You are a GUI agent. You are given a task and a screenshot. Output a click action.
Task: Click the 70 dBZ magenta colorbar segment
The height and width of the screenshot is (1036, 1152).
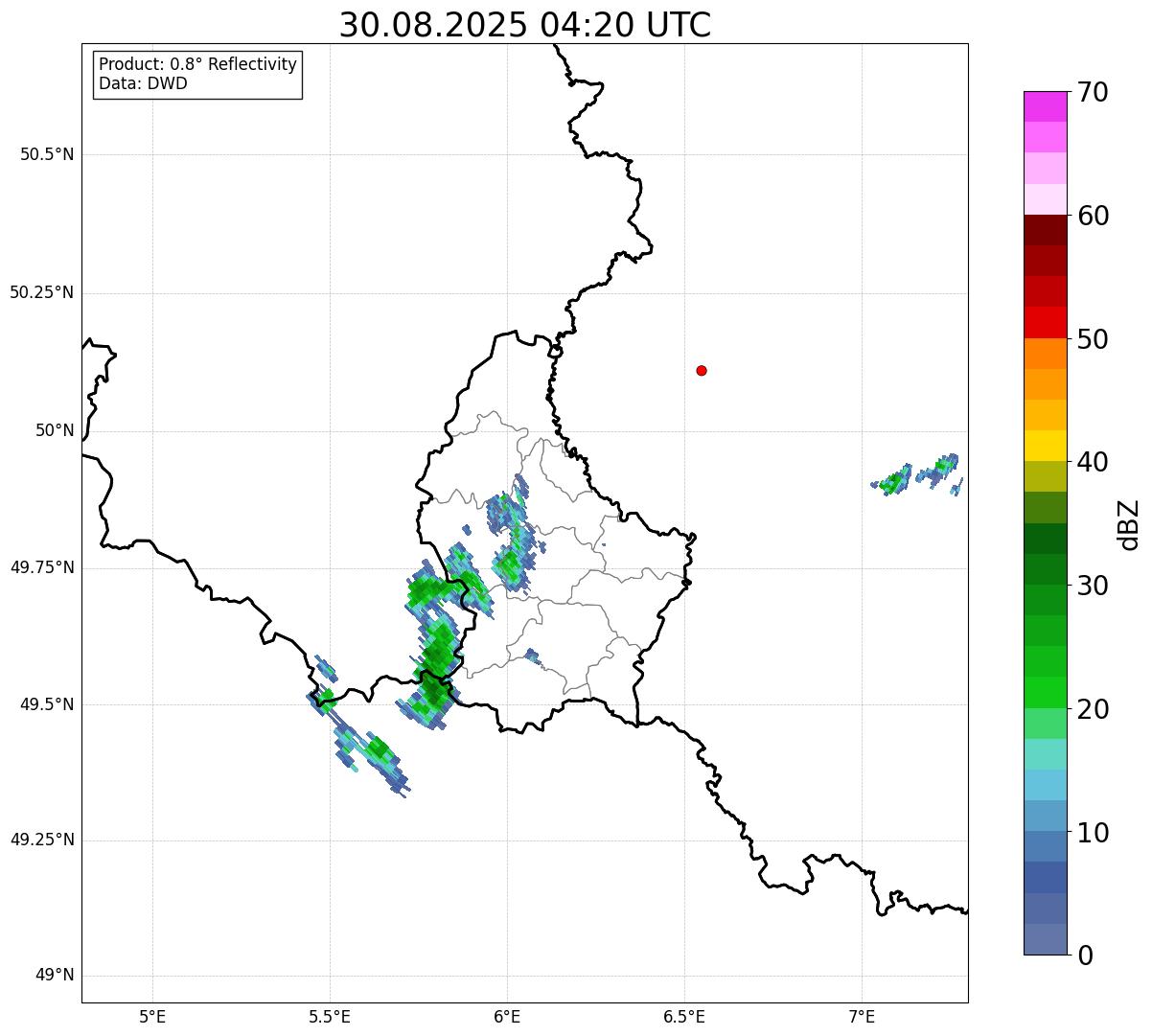1046,106
